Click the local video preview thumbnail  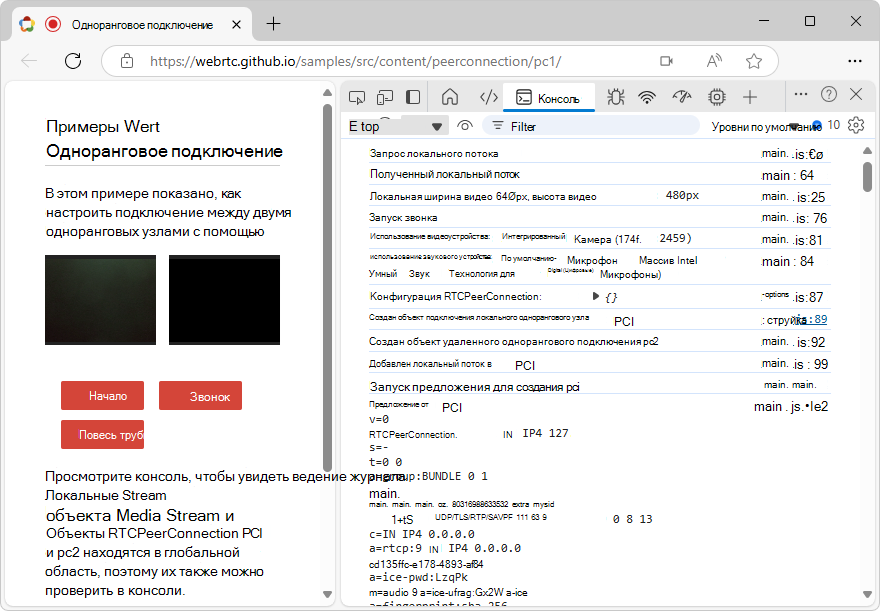pos(100,300)
